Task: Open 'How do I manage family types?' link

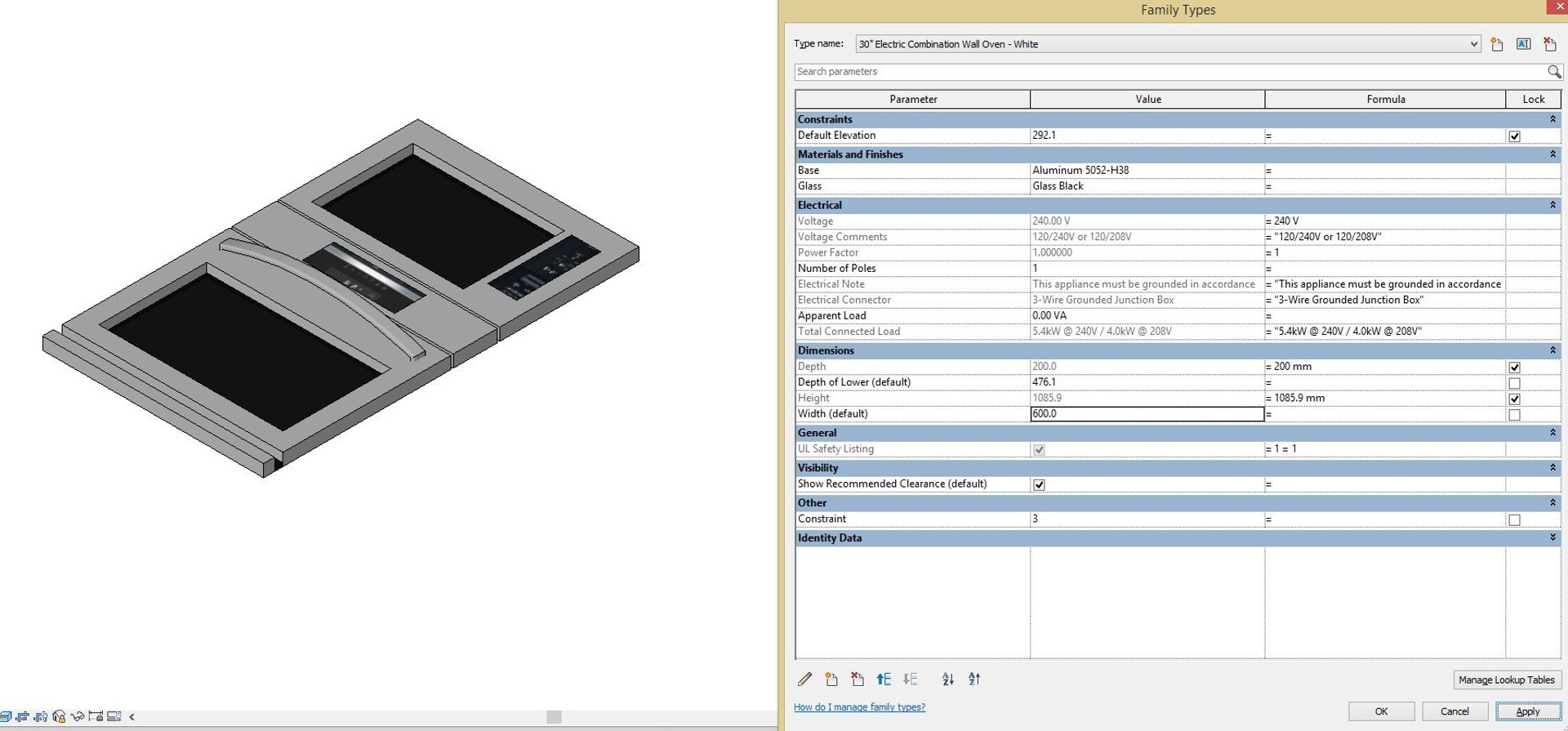Action: point(859,707)
